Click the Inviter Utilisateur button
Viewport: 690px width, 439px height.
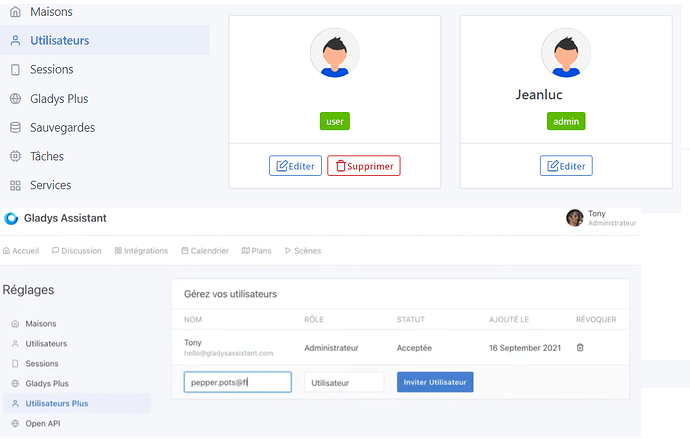435,382
